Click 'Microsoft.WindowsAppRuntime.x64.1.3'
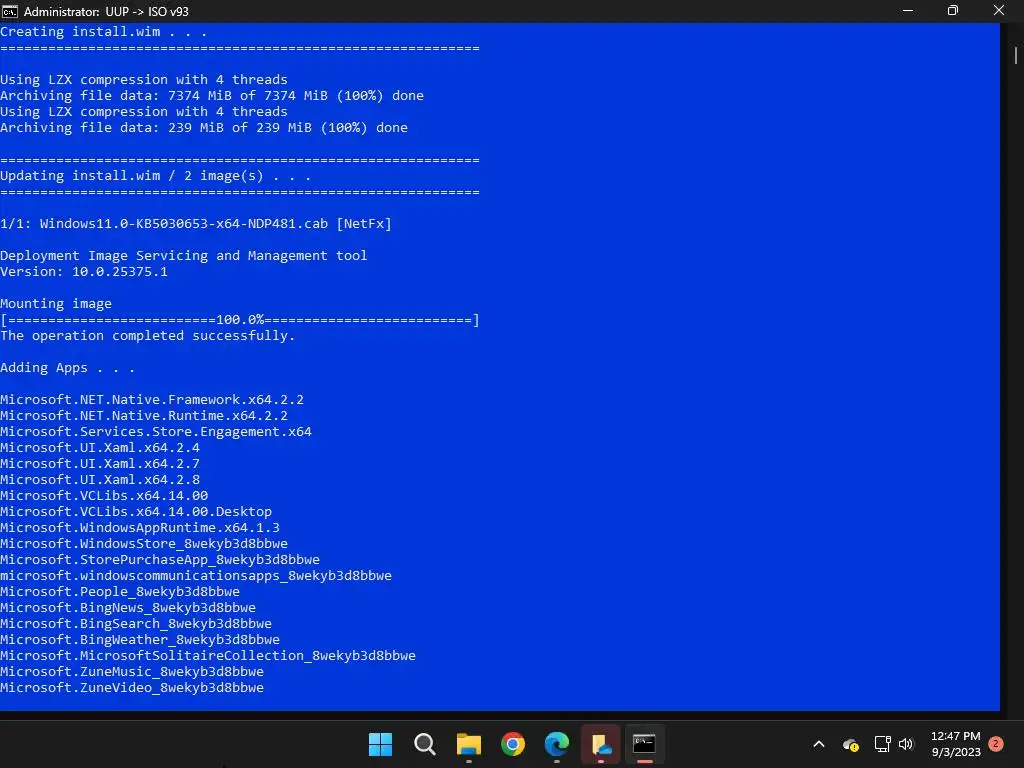The height and width of the screenshot is (768, 1024). coord(140,528)
